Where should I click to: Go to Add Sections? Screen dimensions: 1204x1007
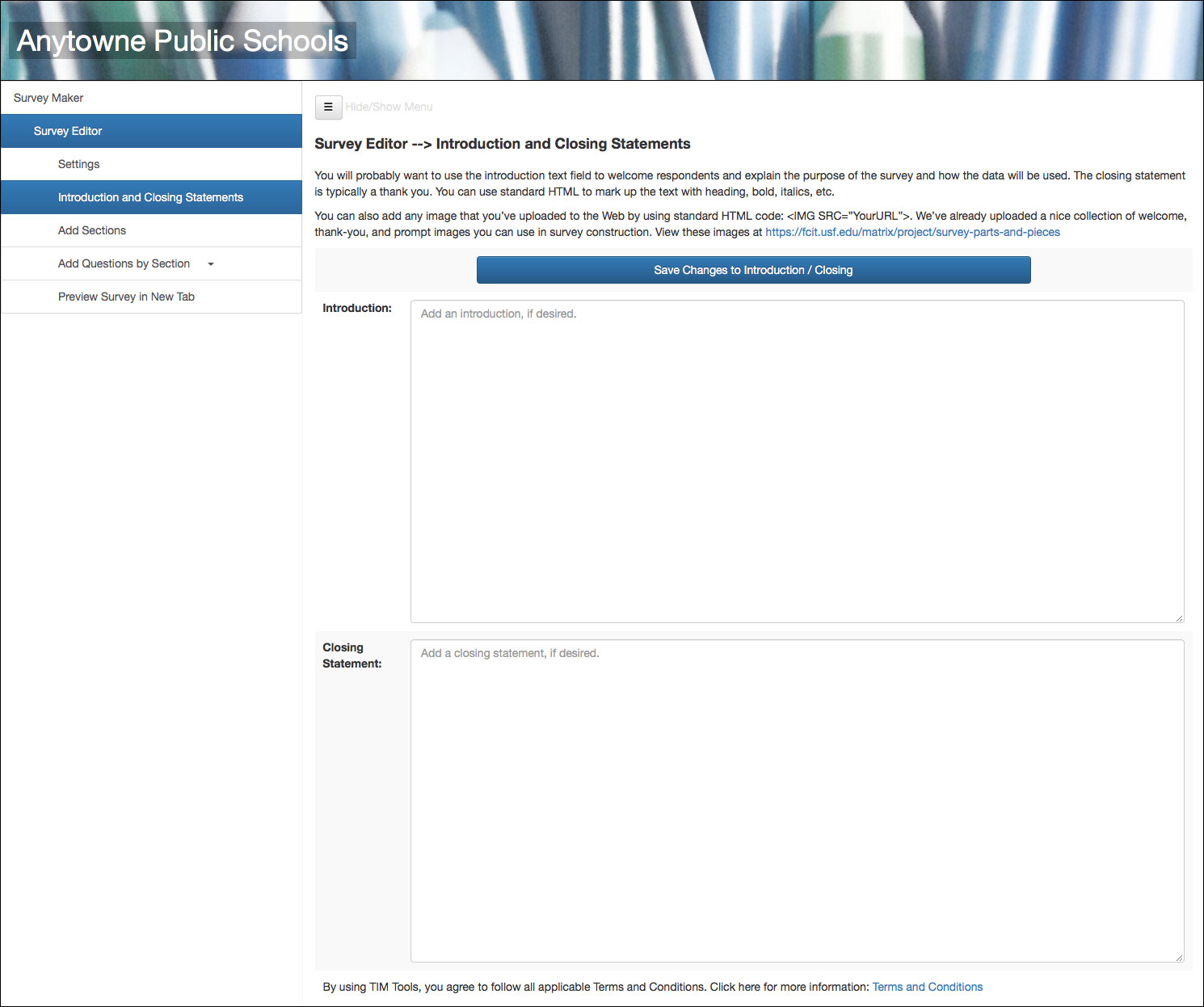coord(151,230)
